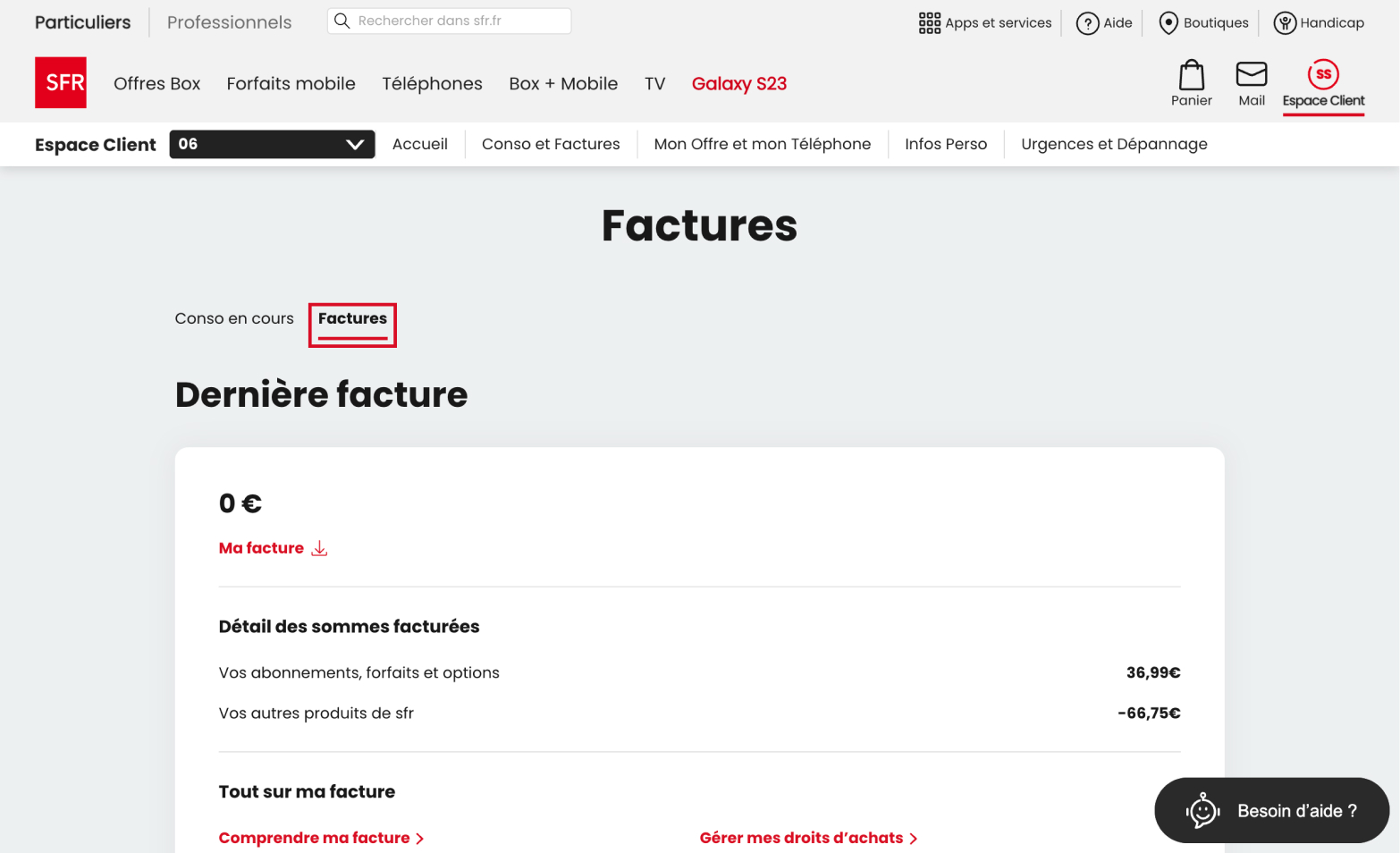Image resolution: width=1400 pixels, height=853 pixels.
Task: Follow the Comprendre ma facture link
Action: point(315,838)
